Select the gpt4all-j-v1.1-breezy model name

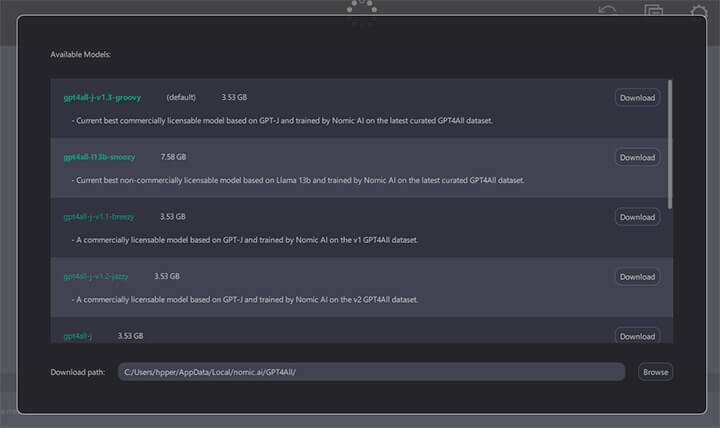[x=99, y=217]
